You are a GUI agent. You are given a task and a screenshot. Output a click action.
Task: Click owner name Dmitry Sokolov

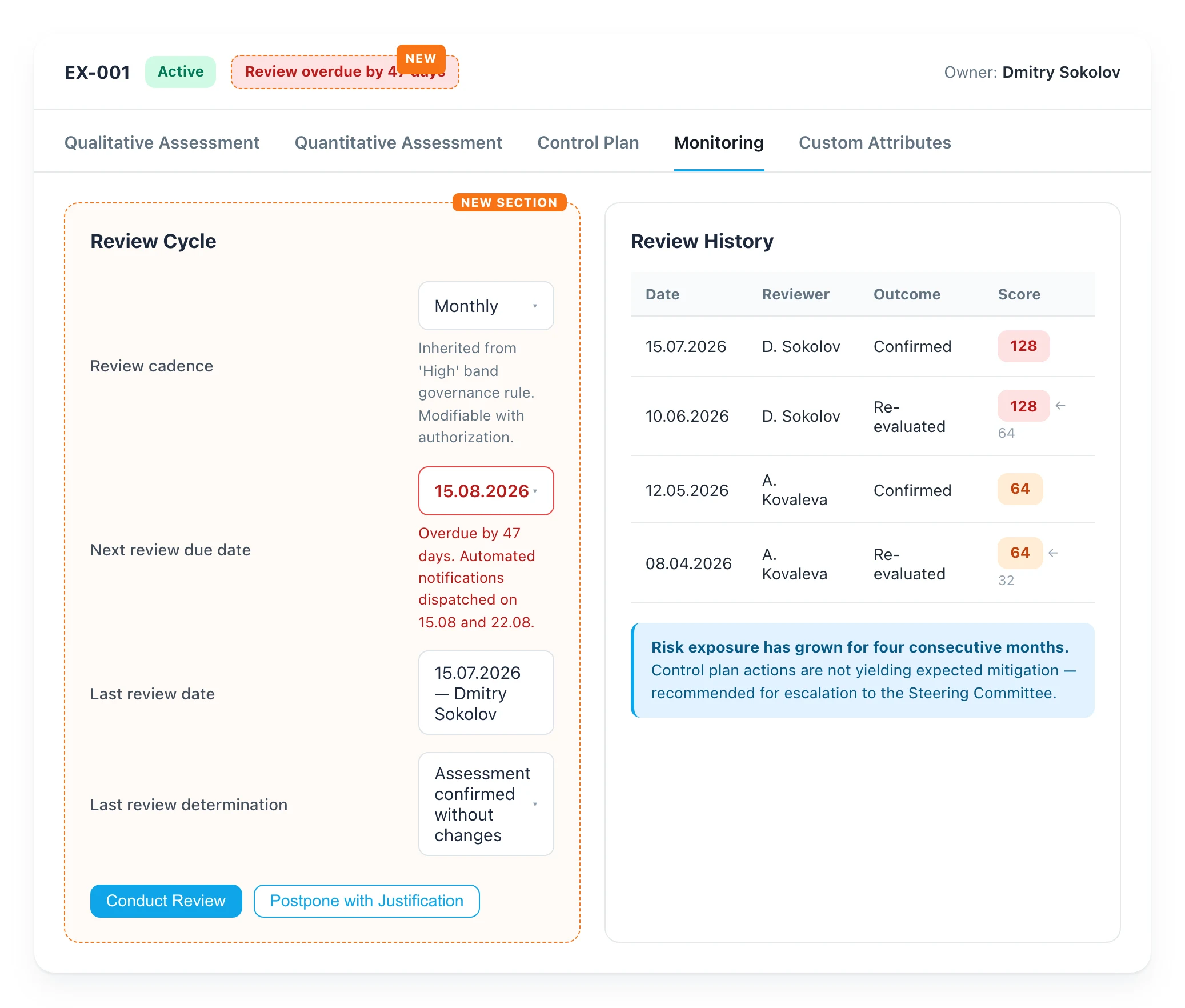(x=1061, y=72)
